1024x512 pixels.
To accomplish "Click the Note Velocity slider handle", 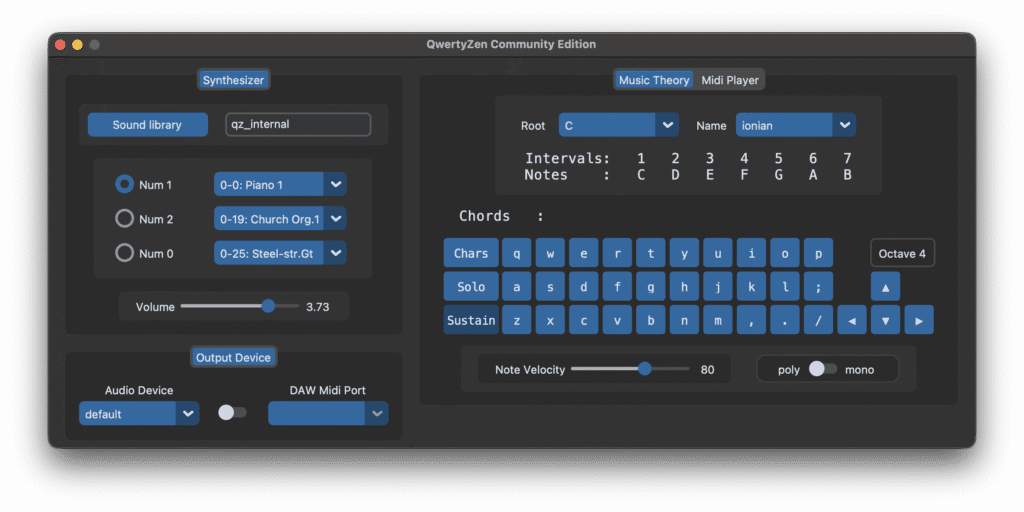I will click(x=645, y=369).
